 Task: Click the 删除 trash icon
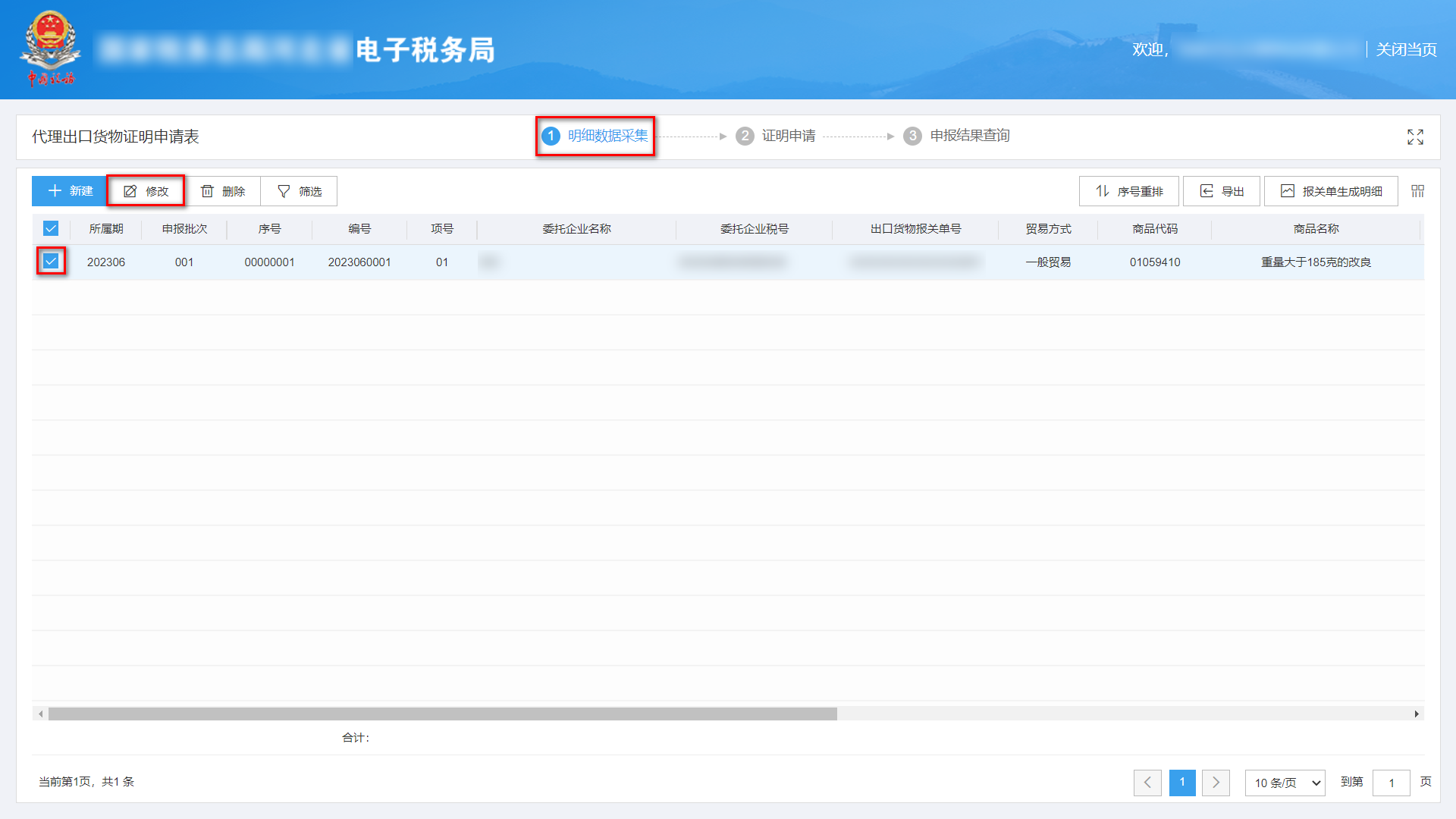click(209, 190)
